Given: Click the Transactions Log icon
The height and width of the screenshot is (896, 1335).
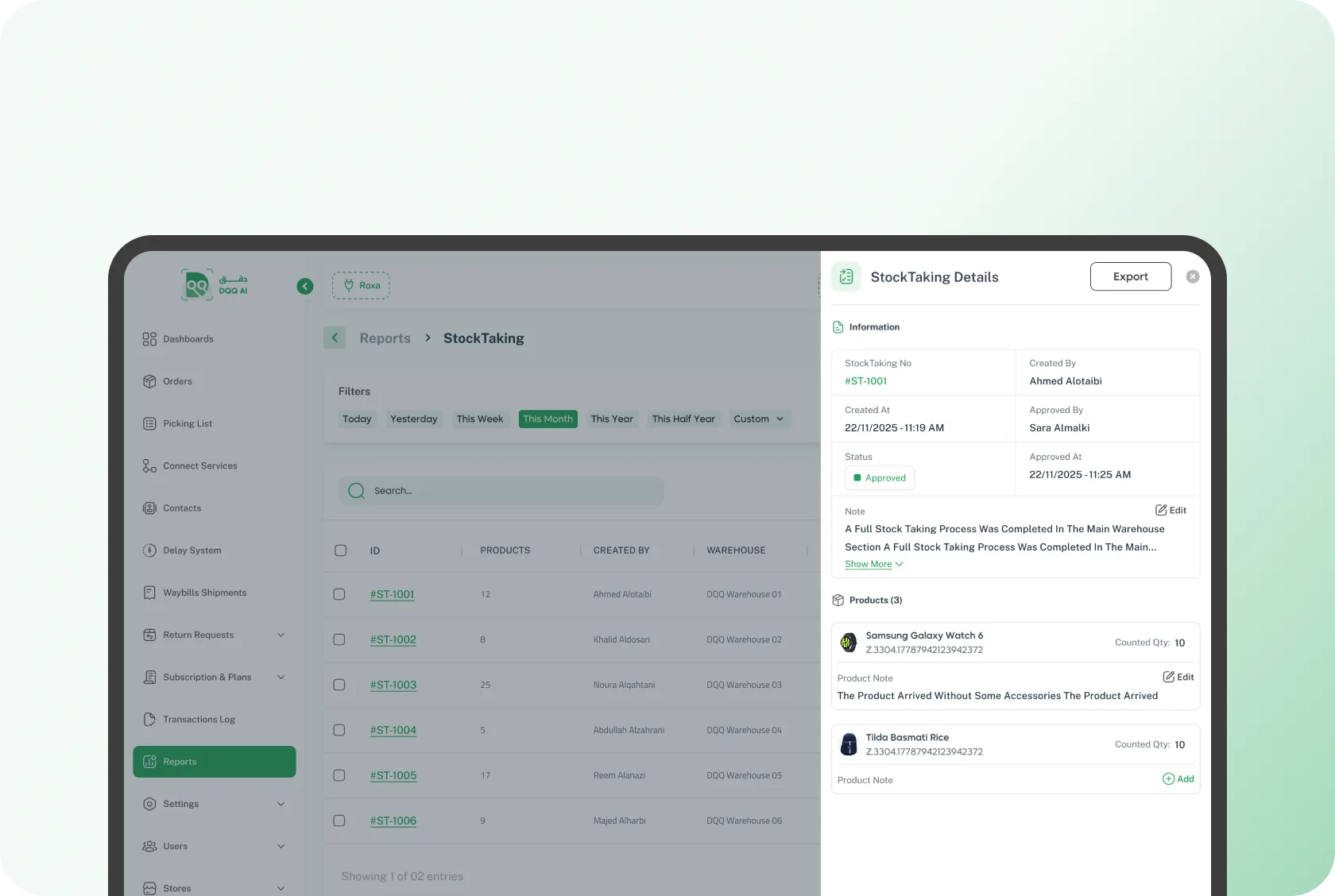Looking at the screenshot, I should (149, 720).
